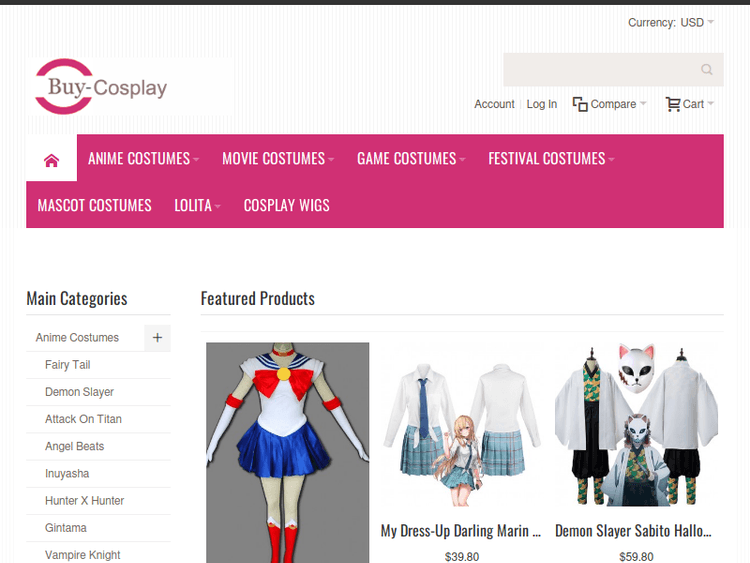The image size is (750, 563).
Task: Click Demon Slayer Sabito Hallo... title
Action: (633, 531)
